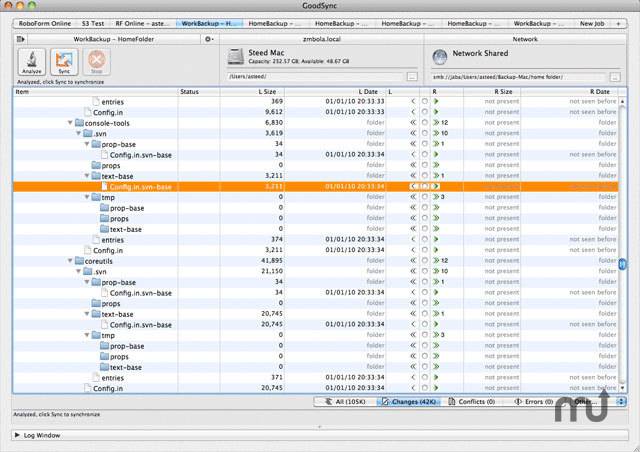The image size is (640, 452).
Task: Start synchronization with the Sync icon
Action: click(64, 62)
